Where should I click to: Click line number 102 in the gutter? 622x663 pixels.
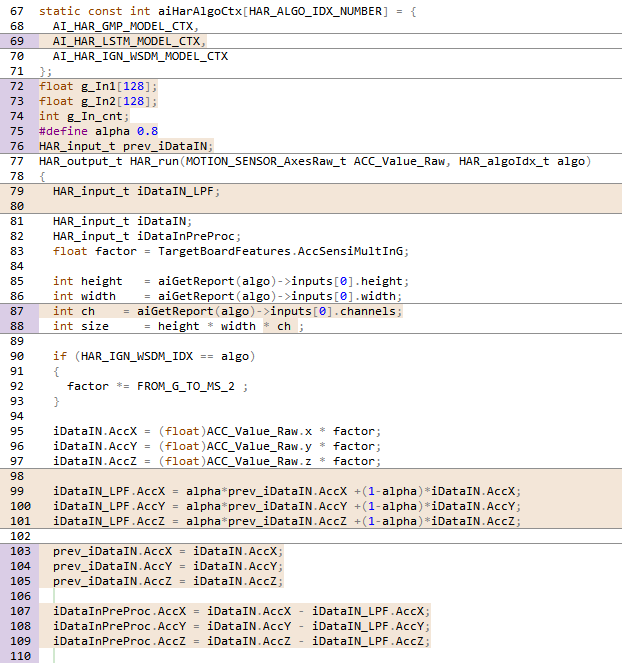coord(19,536)
